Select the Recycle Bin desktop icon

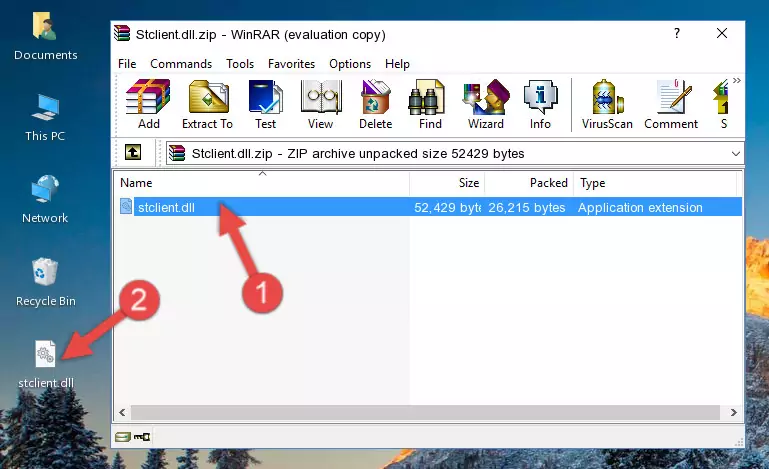point(45,282)
